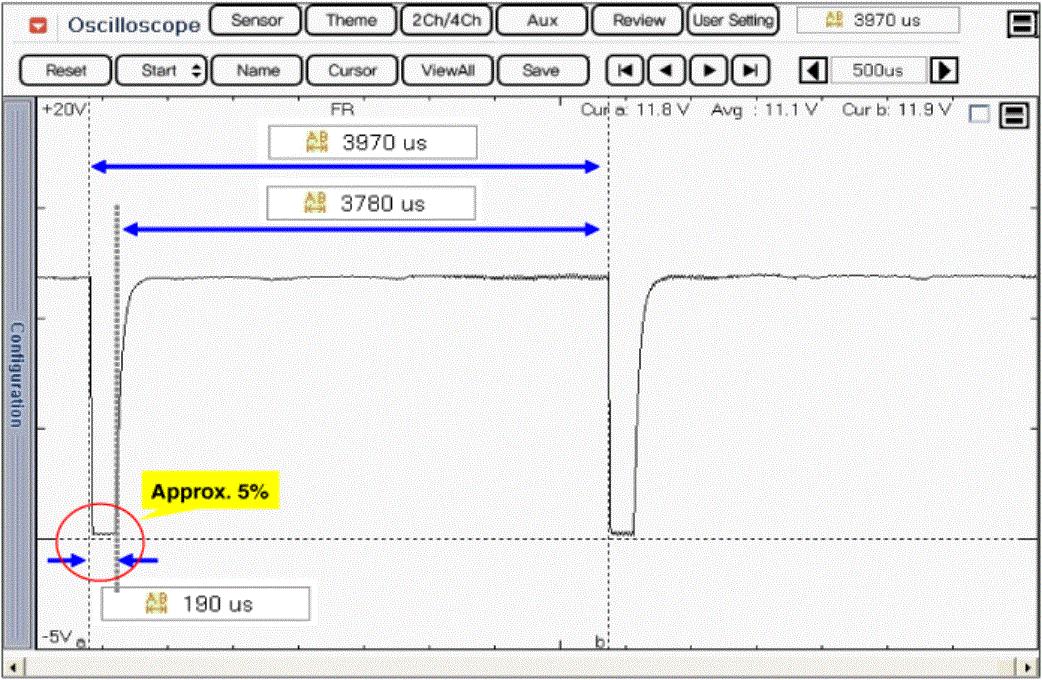Save the current waveform
The image size is (1042, 680).
click(x=541, y=71)
